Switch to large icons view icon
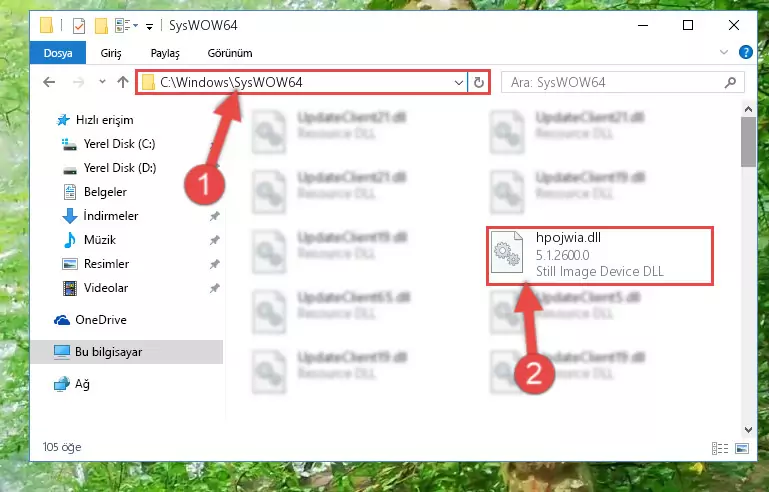The image size is (769, 492). pyautogui.click(x=742, y=448)
